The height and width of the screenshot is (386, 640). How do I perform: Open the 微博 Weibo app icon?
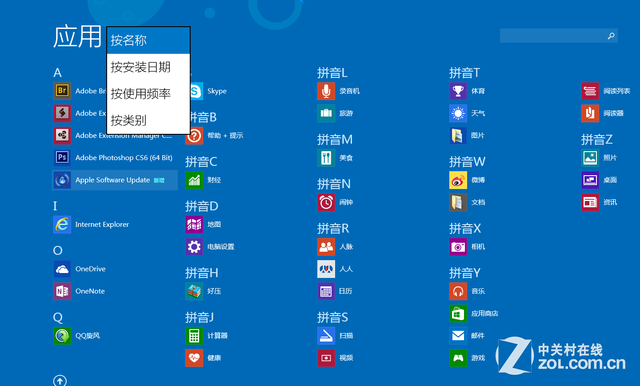[x=458, y=180]
